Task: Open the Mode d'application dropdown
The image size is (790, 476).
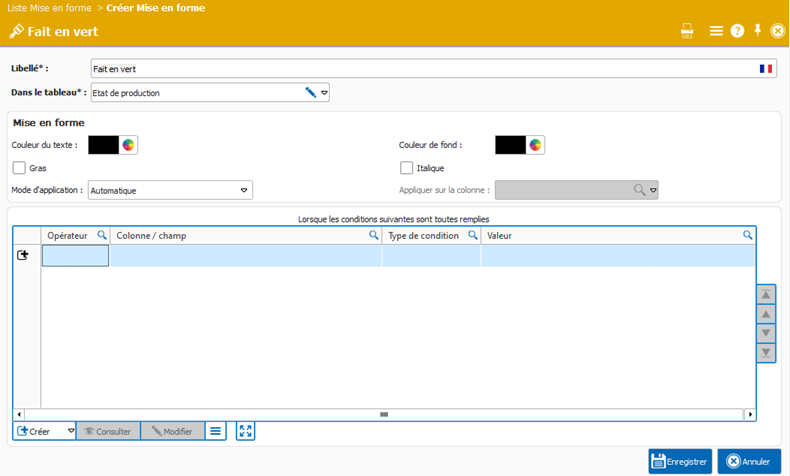Action: (244, 190)
